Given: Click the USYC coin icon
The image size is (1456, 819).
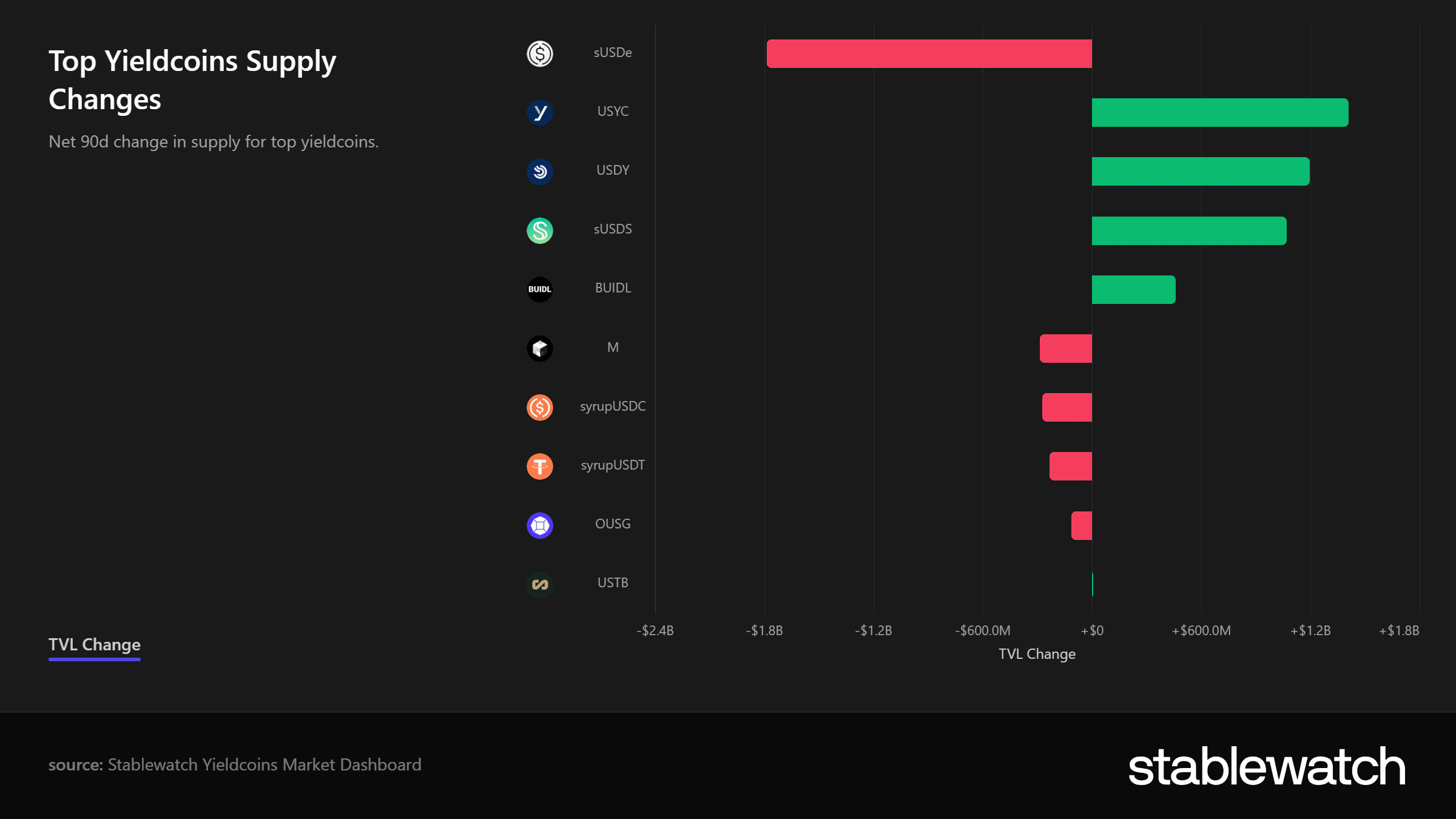Looking at the screenshot, I should (x=539, y=112).
